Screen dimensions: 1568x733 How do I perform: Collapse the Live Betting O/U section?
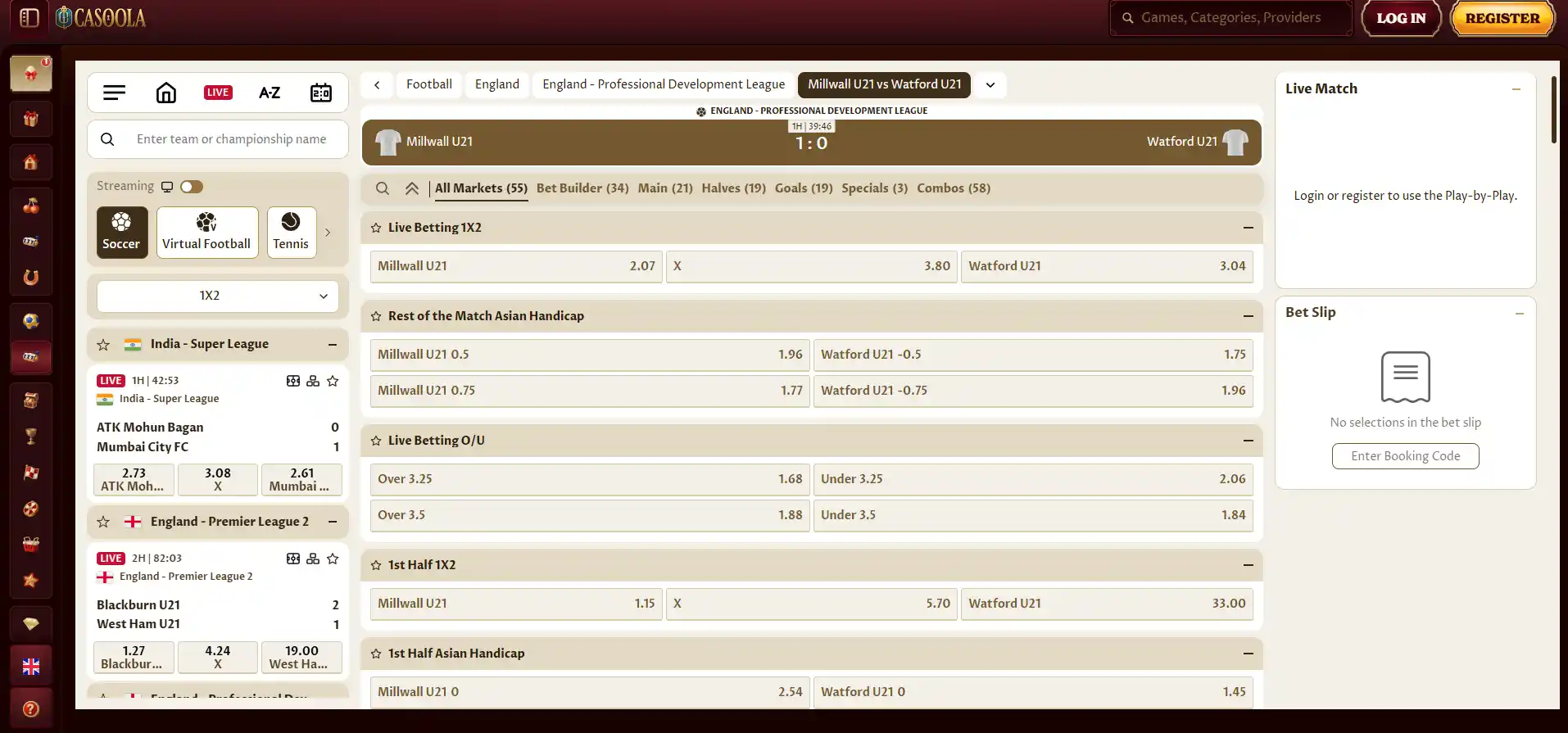(1249, 441)
